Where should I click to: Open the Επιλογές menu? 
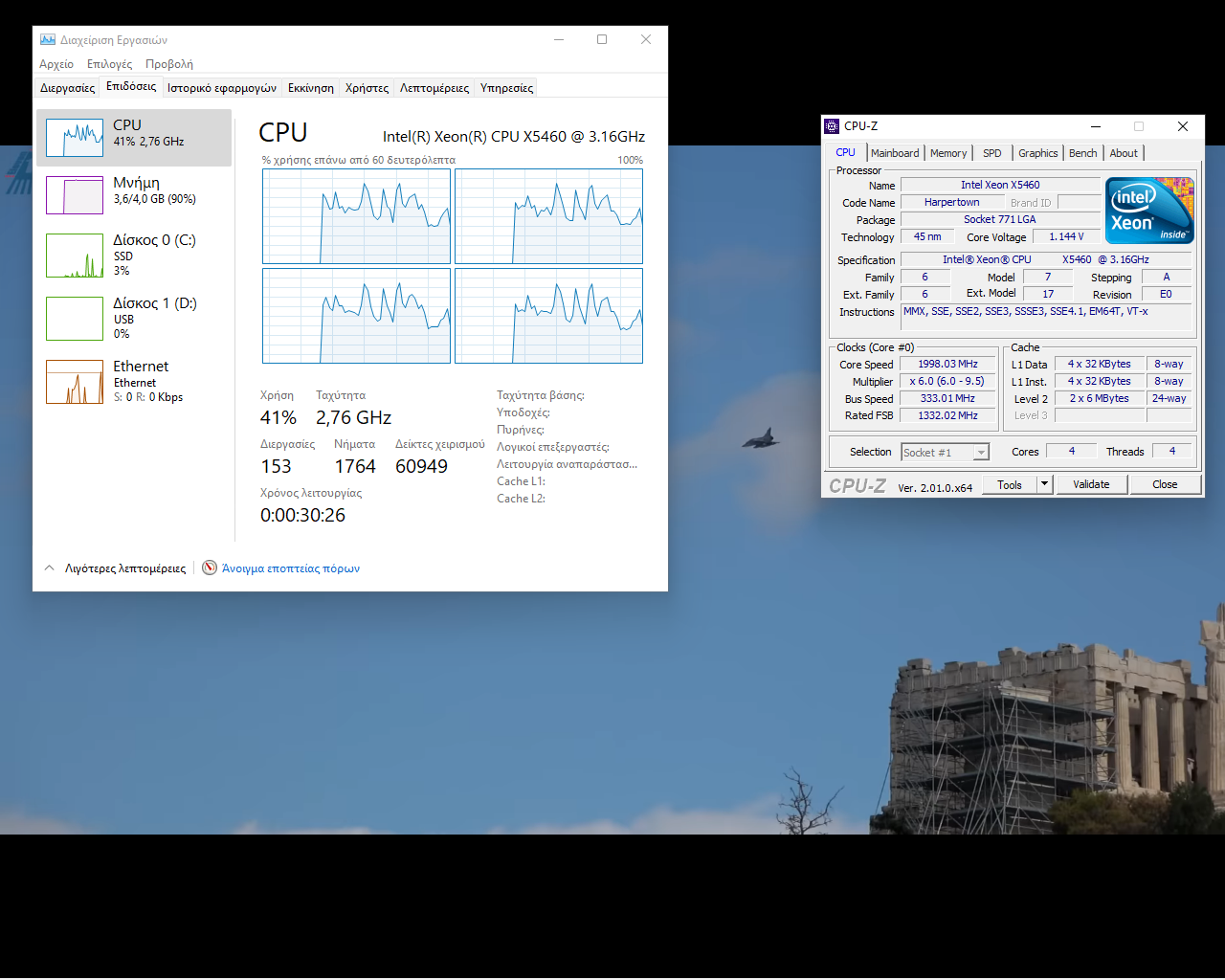(x=109, y=64)
